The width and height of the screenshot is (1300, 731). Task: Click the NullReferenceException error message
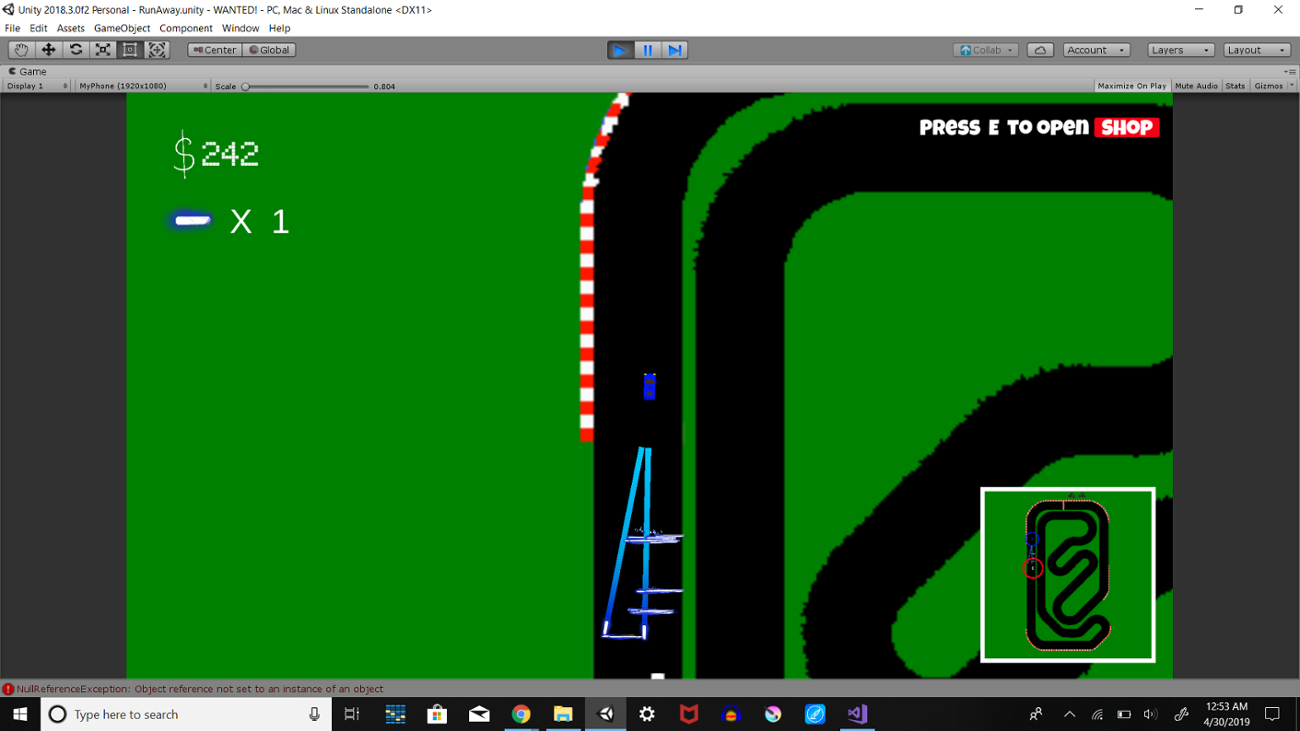click(200, 689)
